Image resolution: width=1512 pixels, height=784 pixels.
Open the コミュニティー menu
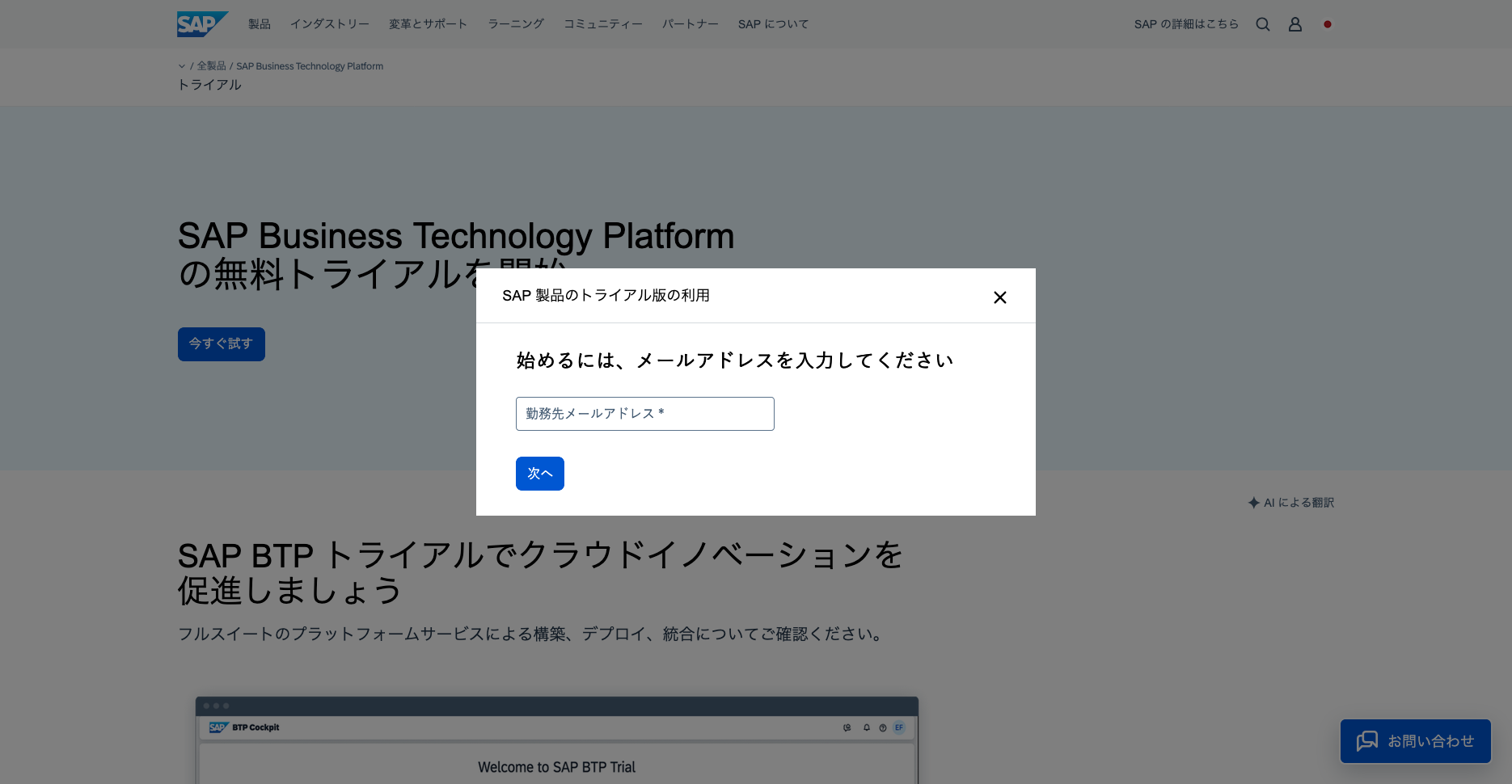(603, 24)
